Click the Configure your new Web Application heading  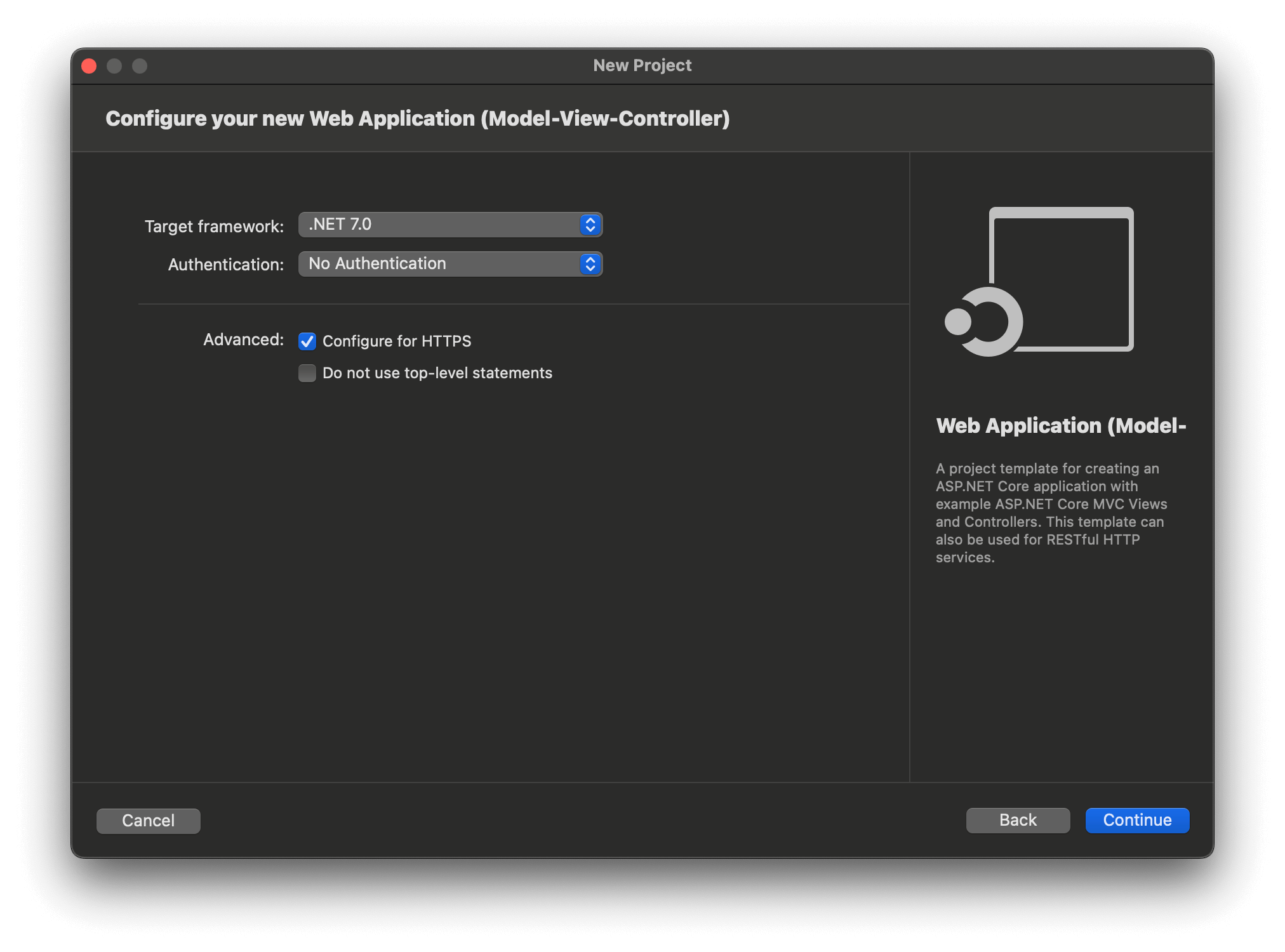(x=418, y=119)
